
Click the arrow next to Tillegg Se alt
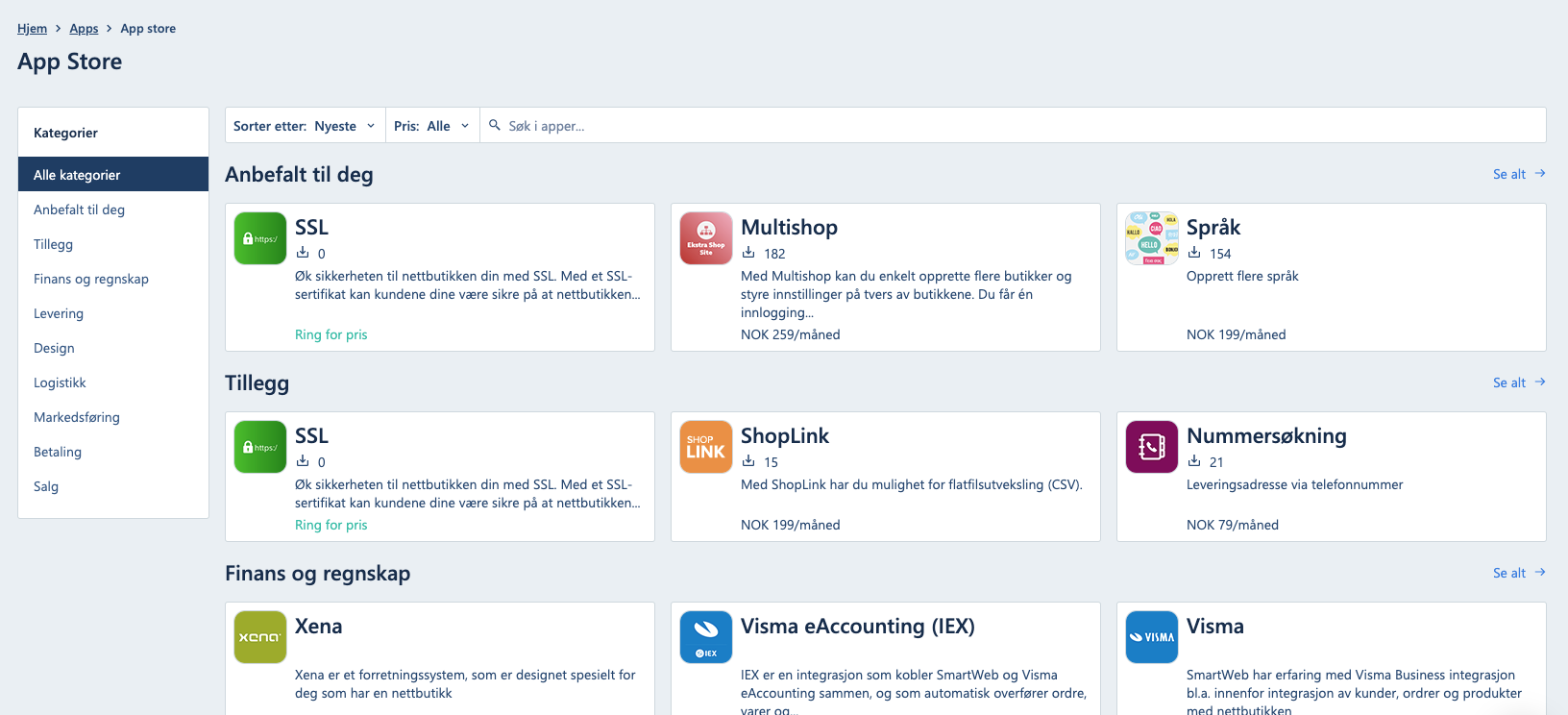point(1540,382)
